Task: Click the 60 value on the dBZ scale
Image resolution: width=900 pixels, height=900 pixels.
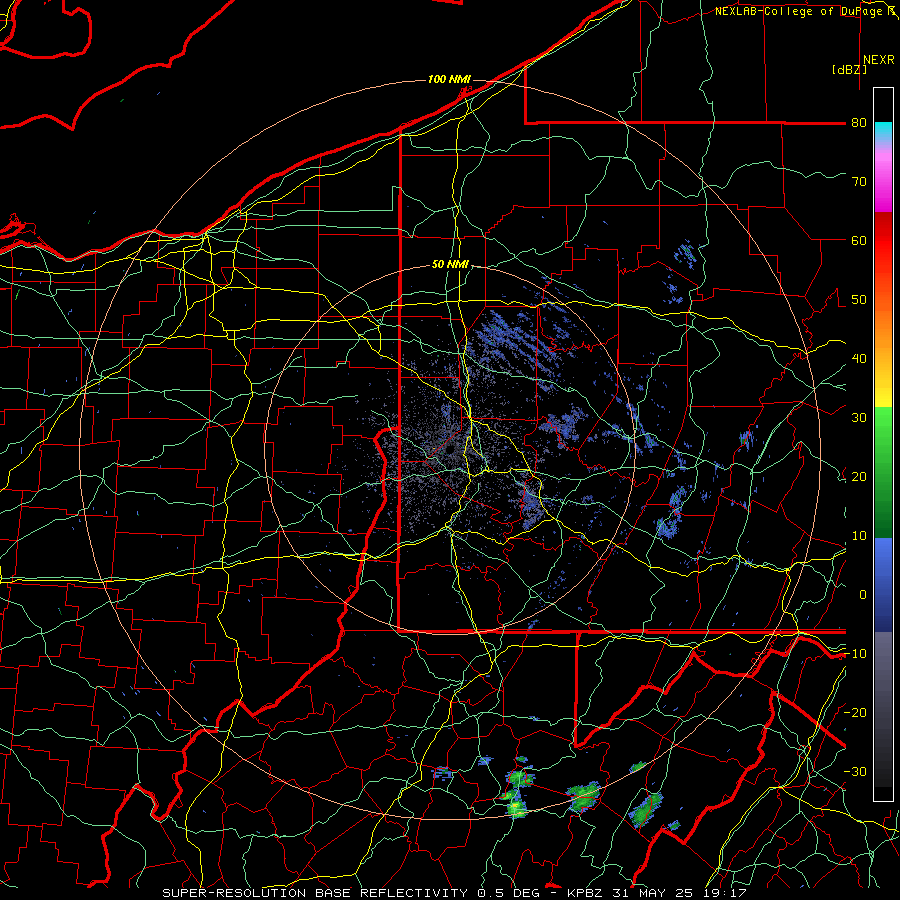Action: (859, 240)
